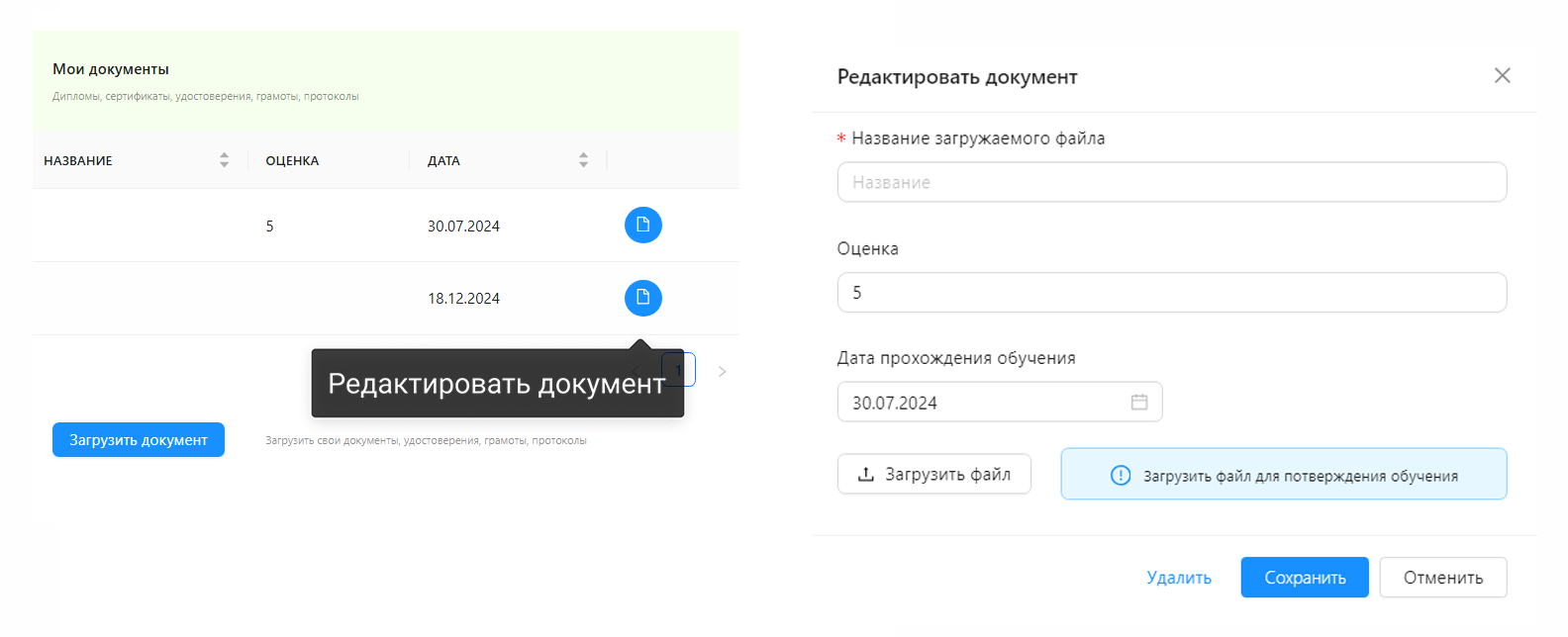Click Отменить to cancel editing

pos(1443,578)
